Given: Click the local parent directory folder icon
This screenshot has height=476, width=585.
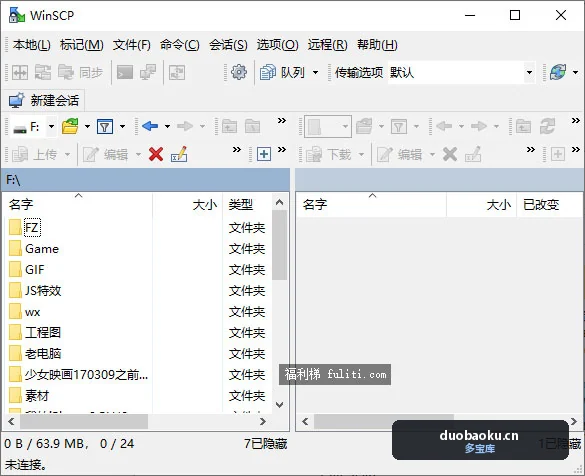Looking at the screenshot, I should pos(229,126).
